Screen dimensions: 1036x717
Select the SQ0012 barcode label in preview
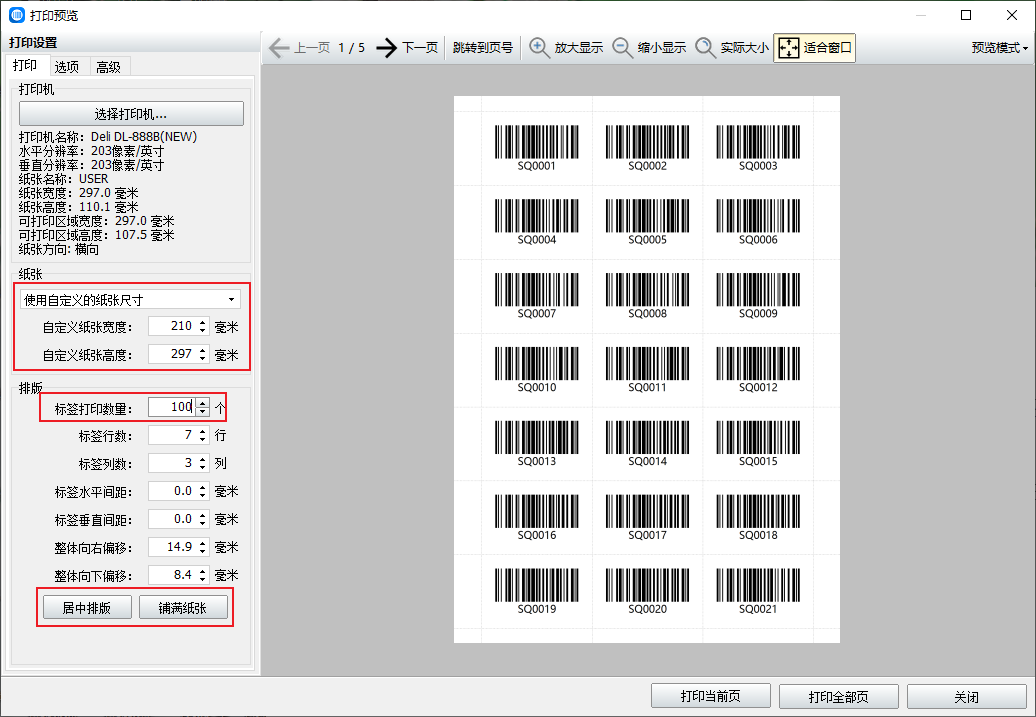(x=758, y=369)
